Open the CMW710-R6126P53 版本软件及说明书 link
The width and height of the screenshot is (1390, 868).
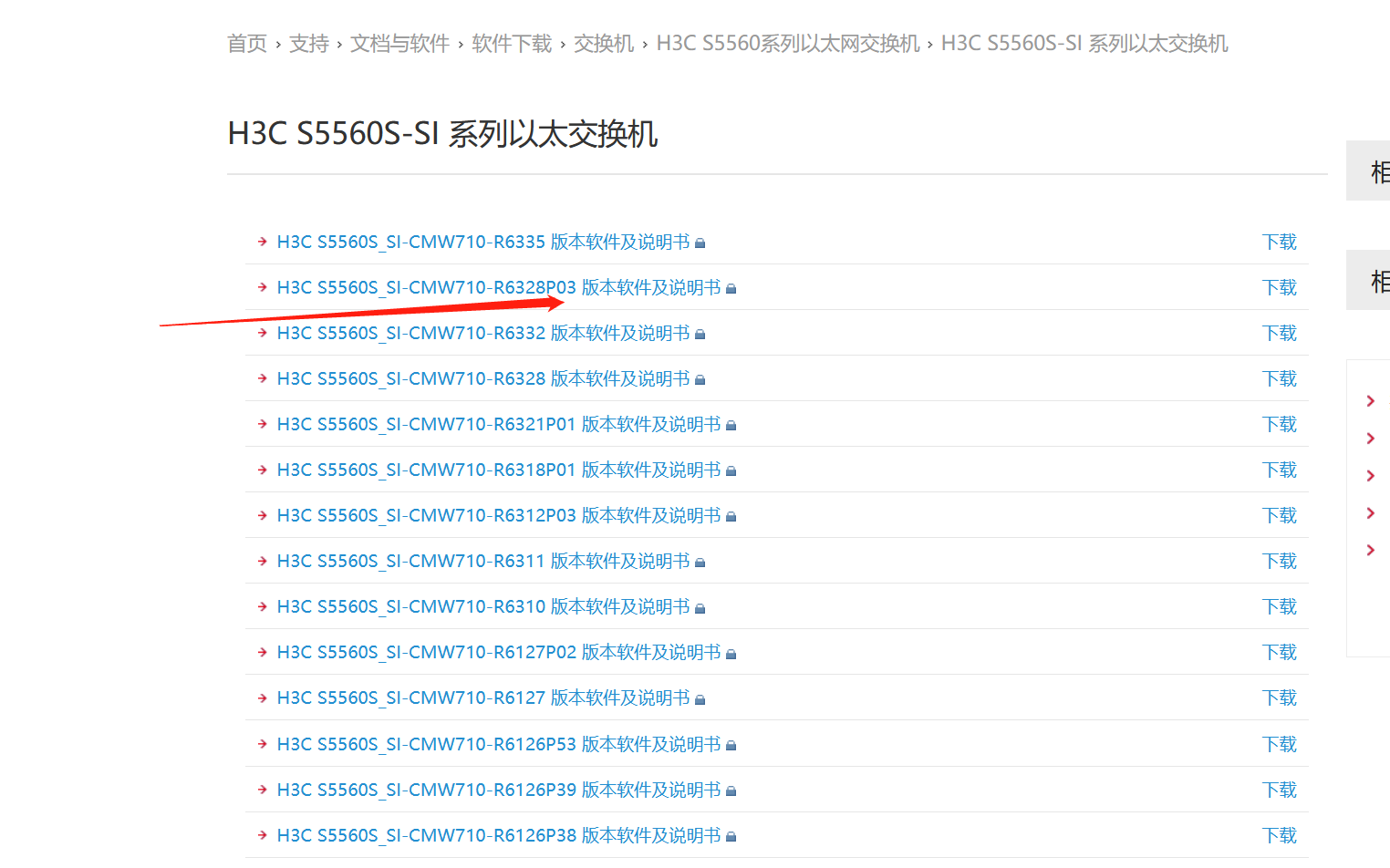499,744
